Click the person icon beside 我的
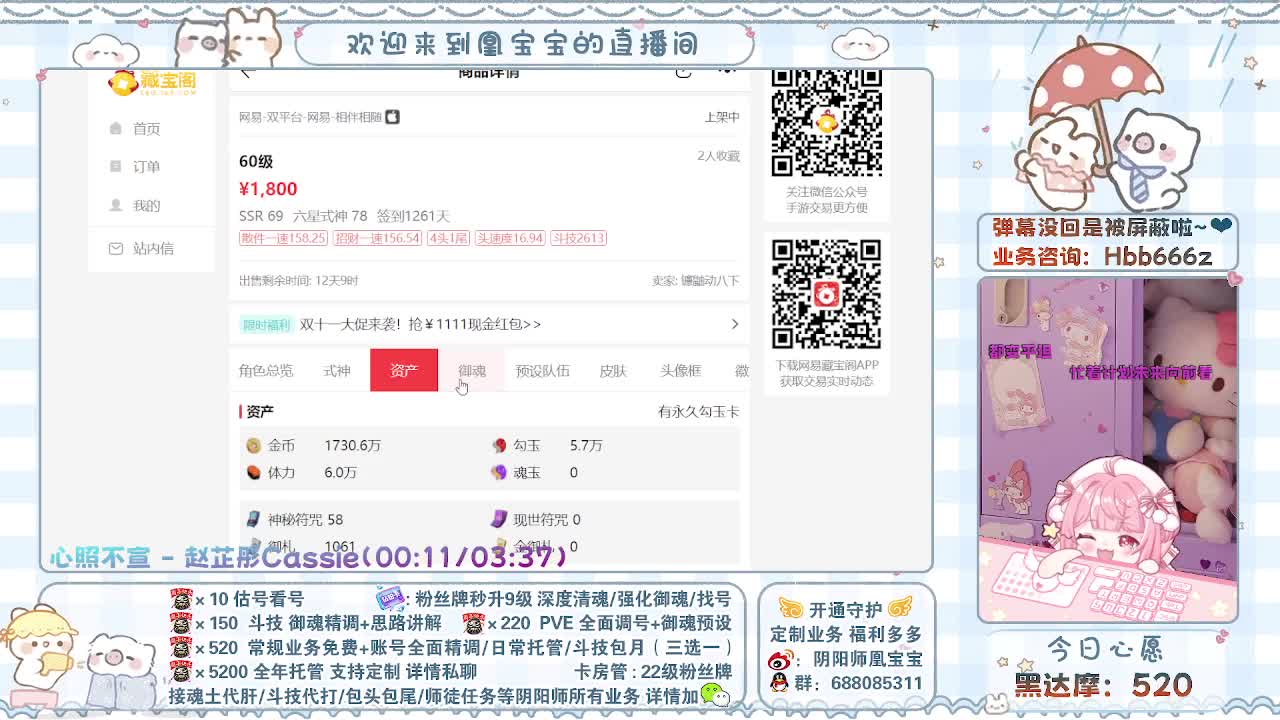This screenshot has height=720, width=1280. pyautogui.click(x=116, y=205)
